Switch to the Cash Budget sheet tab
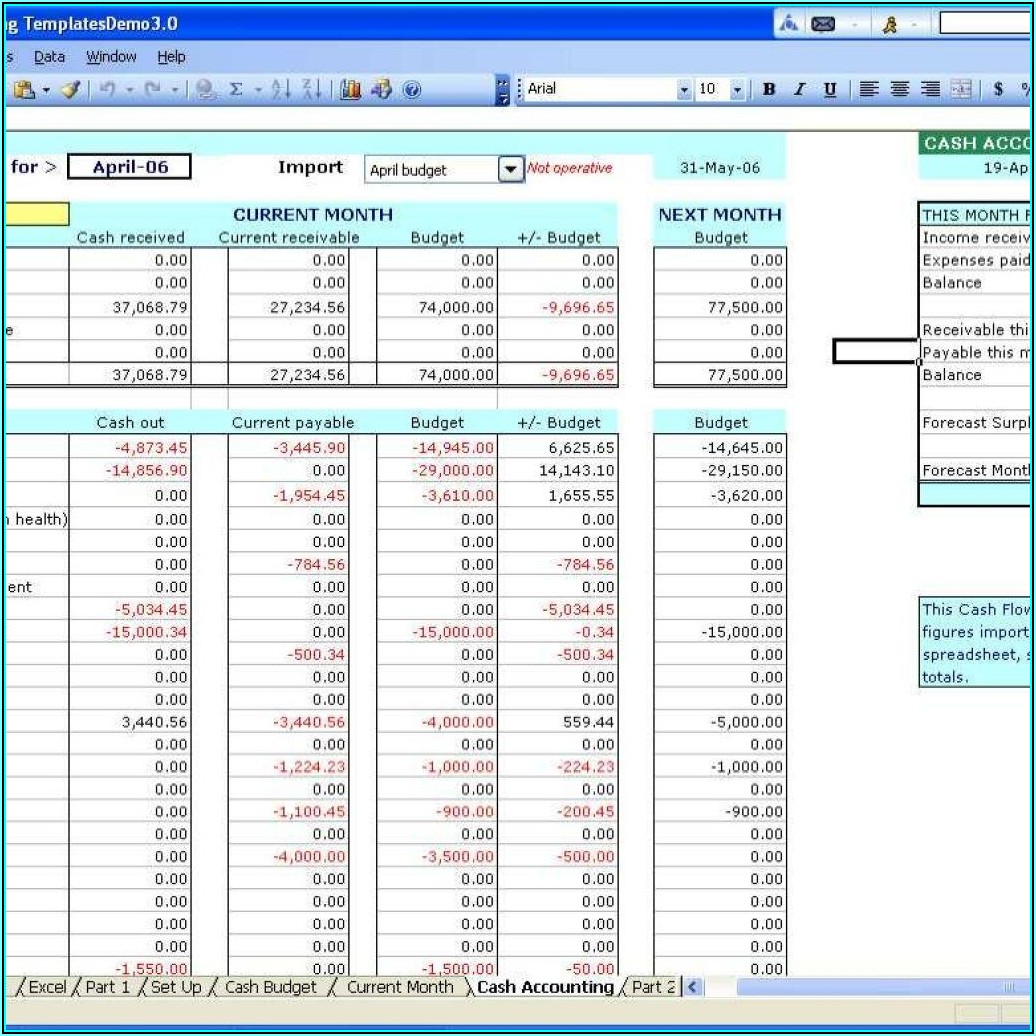1036x1036 pixels. 270,987
